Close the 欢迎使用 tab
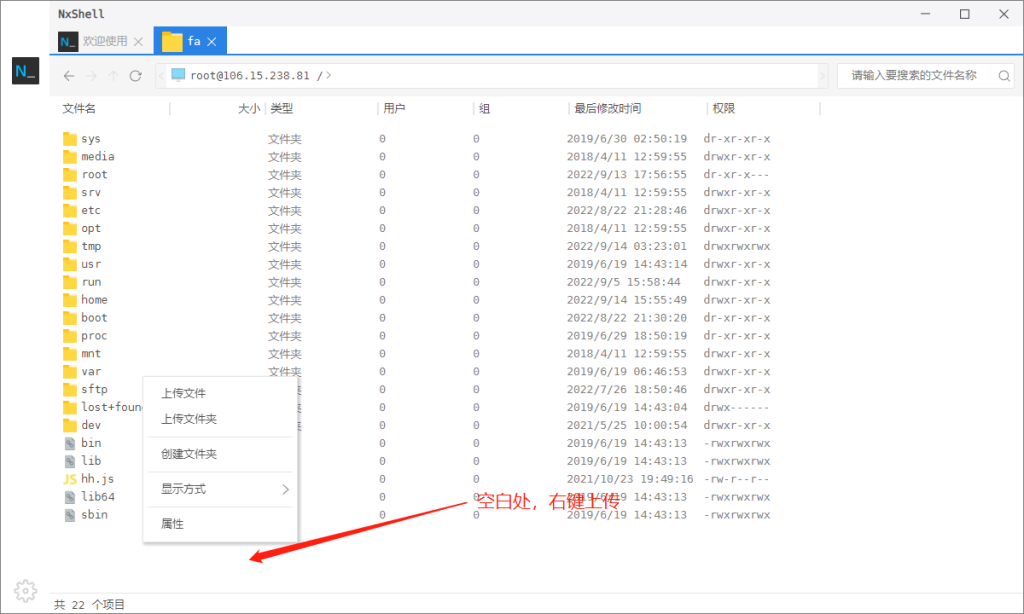The image size is (1024, 614). pos(139,41)
